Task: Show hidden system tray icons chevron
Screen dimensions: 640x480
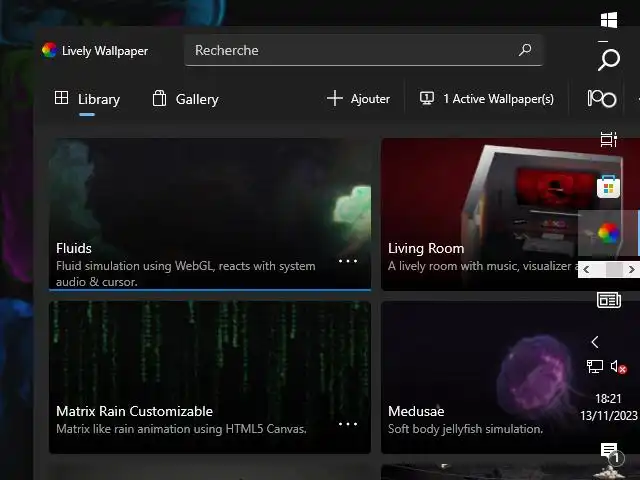Action: (x=595, y=342)
